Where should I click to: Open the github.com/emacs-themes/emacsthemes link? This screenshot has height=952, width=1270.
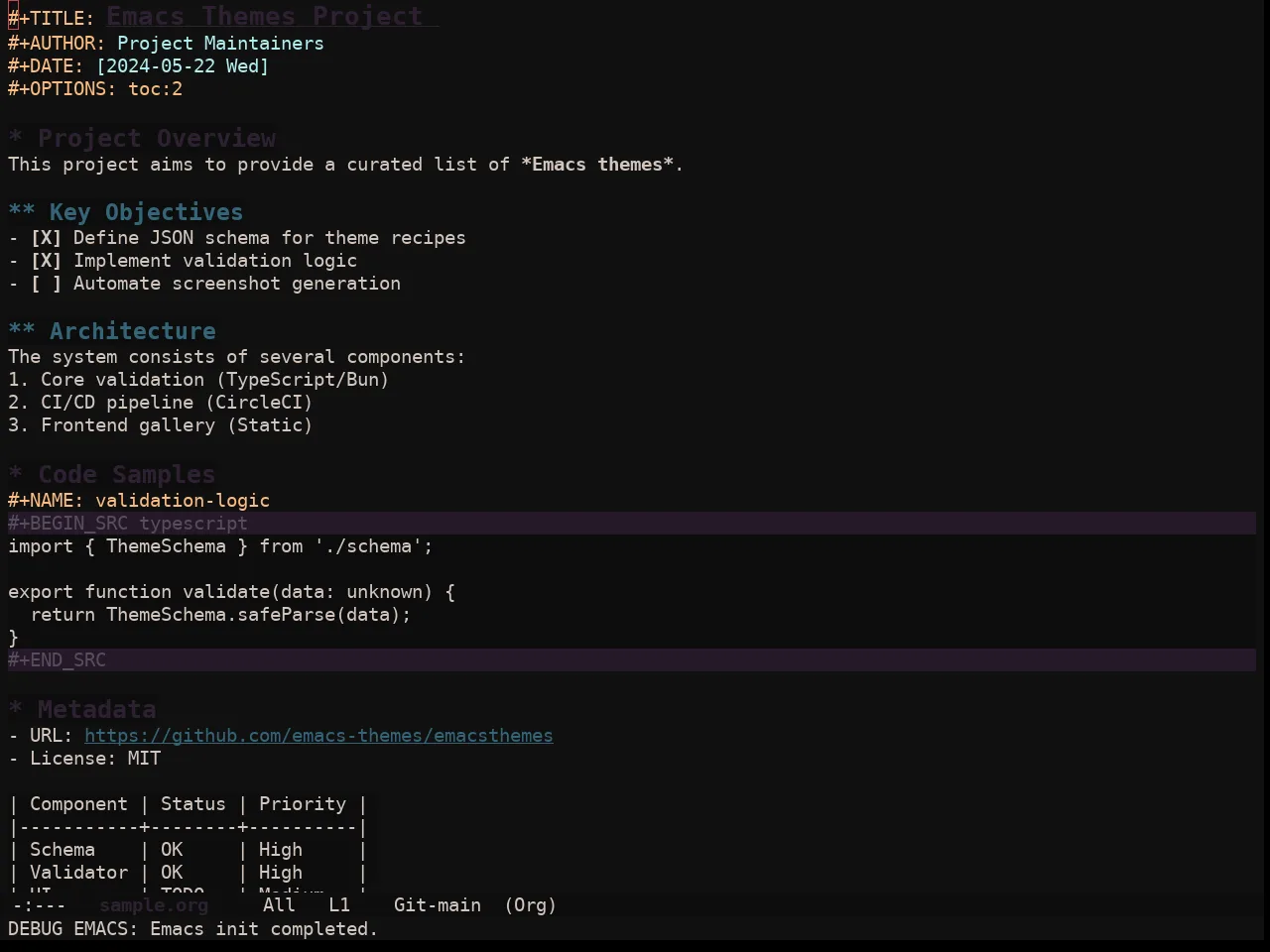tap(318, 736)
